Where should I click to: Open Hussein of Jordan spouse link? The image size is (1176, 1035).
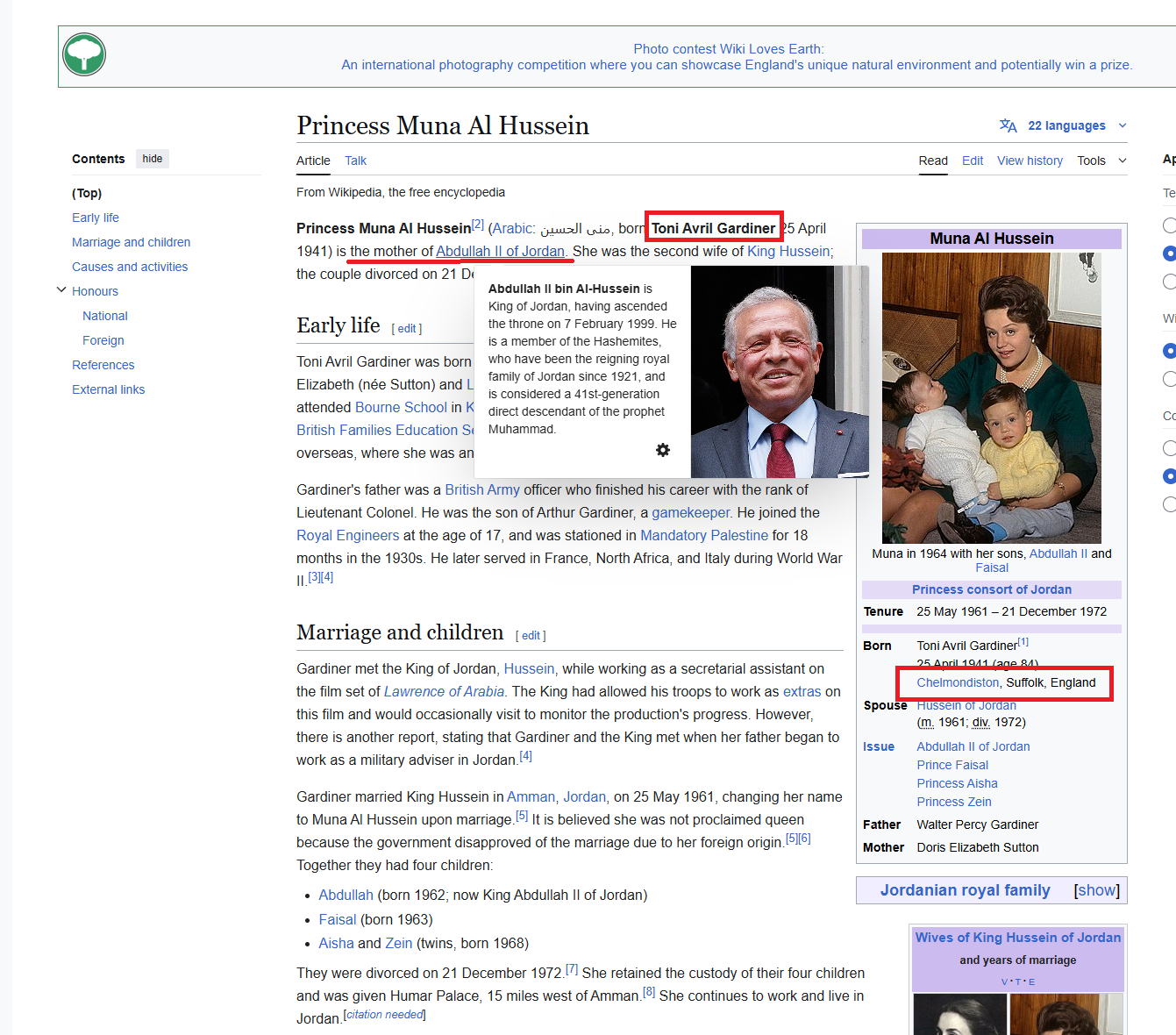click(966, 705)
